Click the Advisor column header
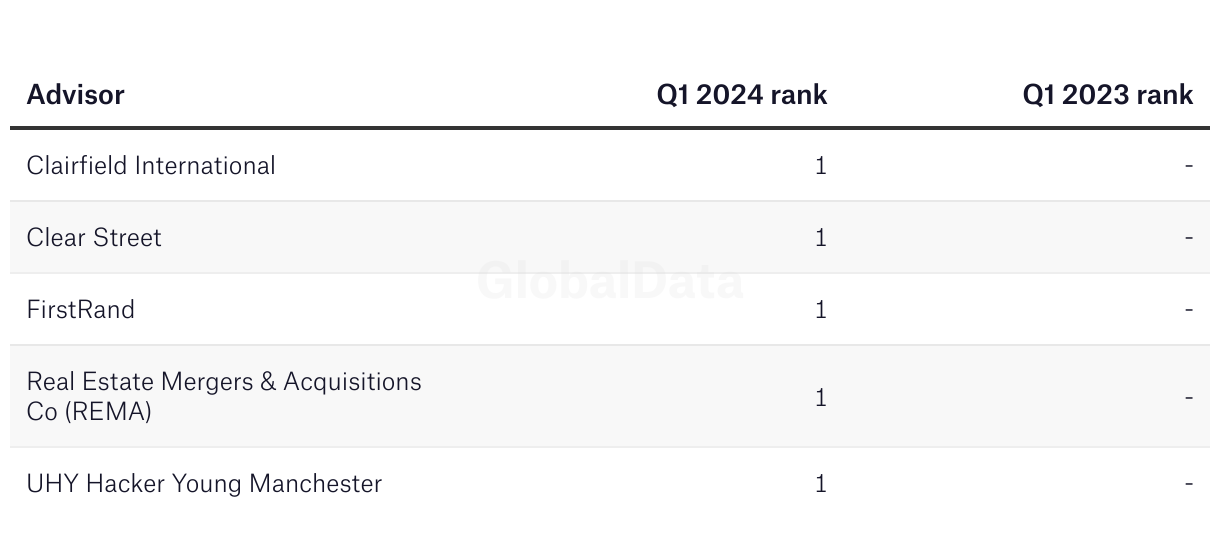 click(75, 95)
